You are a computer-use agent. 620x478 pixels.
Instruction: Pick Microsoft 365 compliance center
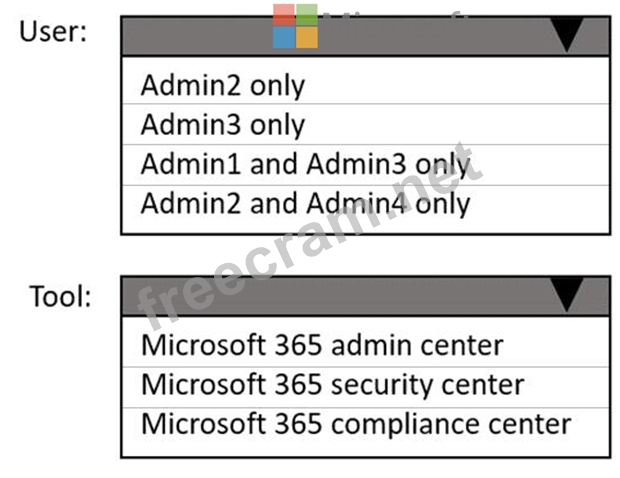click(x=355, y=423)
